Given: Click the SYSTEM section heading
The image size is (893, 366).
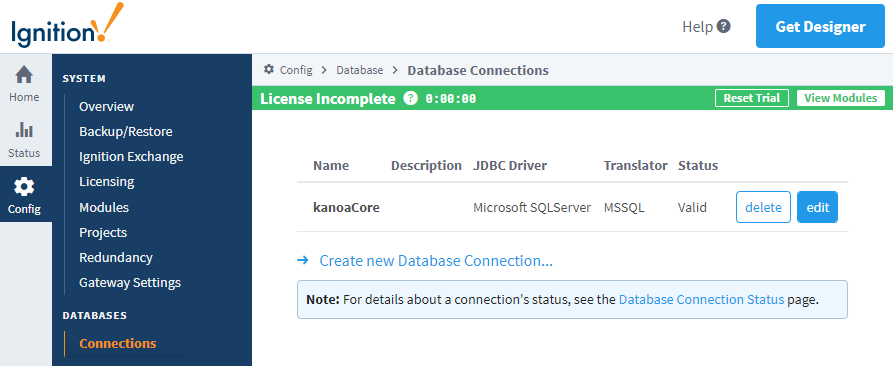Looking at the screenshot, I should [84, 79].
